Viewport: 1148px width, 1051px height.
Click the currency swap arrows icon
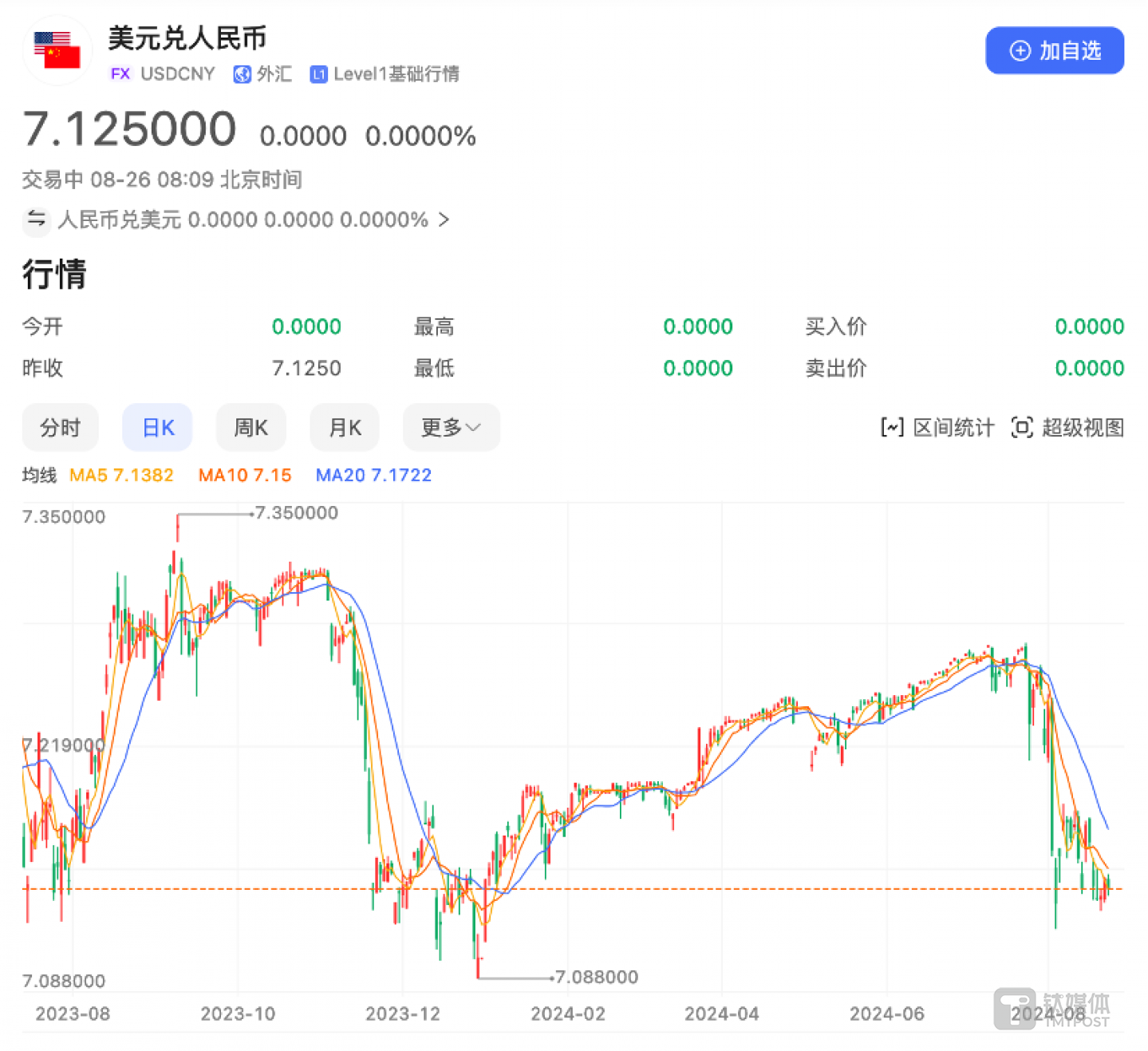37,221
